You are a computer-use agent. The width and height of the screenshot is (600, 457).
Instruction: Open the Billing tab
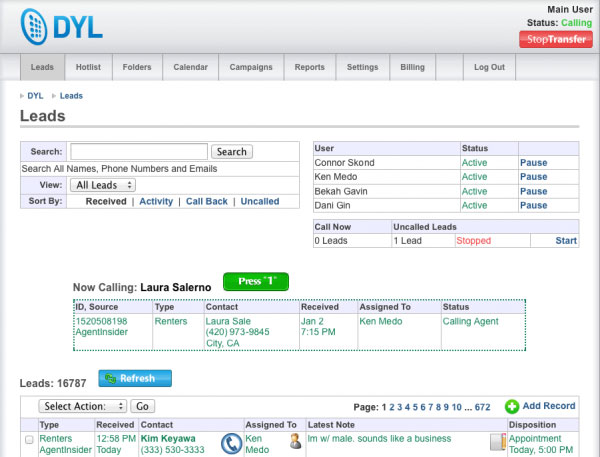[412, 67]
